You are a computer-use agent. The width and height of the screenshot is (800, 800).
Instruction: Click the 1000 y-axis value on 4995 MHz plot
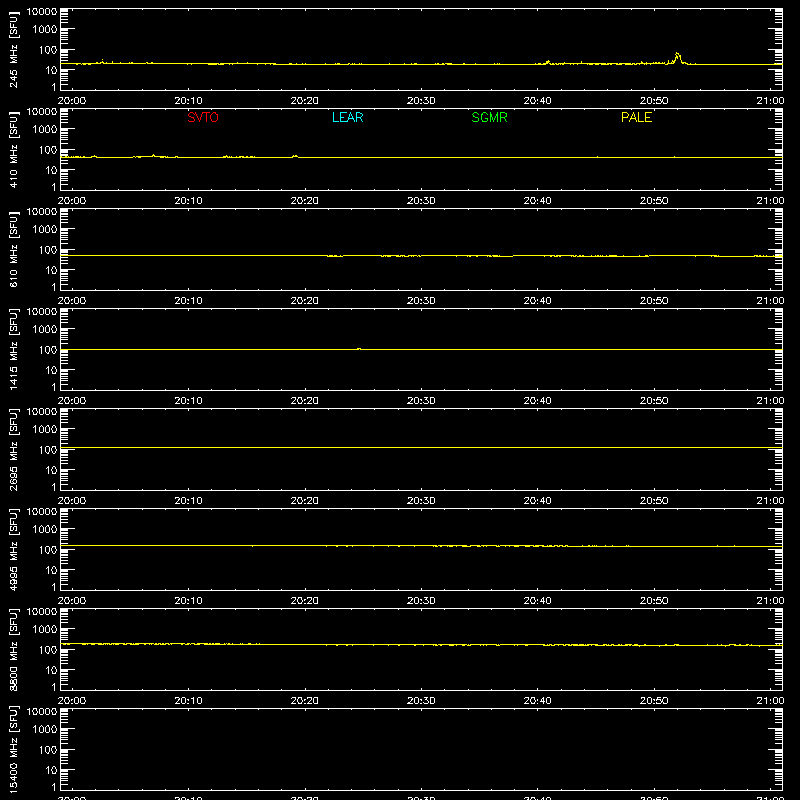45,529
